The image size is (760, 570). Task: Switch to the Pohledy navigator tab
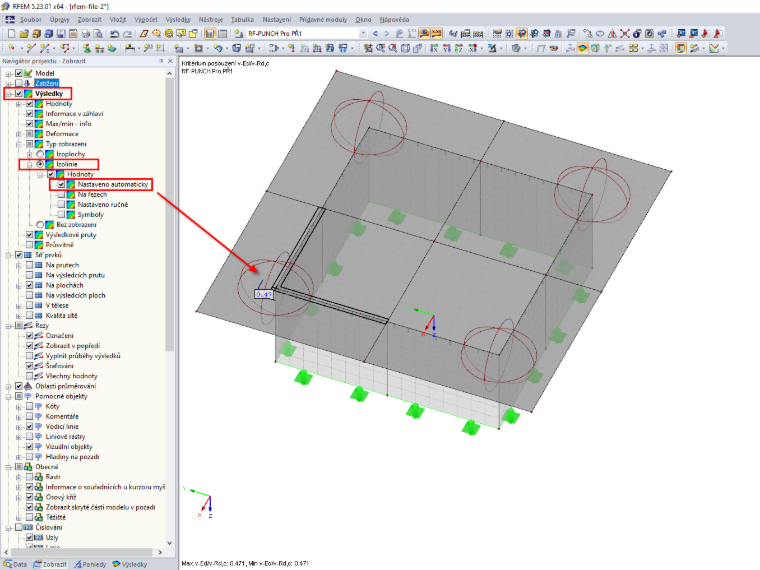pyautogui.click(x=90, y=564)
